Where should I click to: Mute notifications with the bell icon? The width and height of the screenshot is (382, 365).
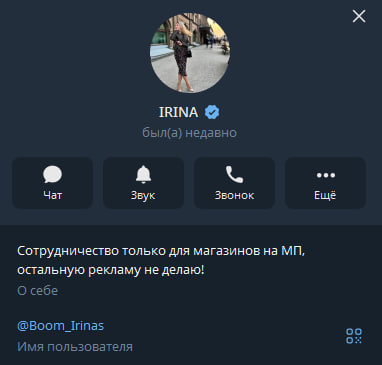[x=143, y=174]
